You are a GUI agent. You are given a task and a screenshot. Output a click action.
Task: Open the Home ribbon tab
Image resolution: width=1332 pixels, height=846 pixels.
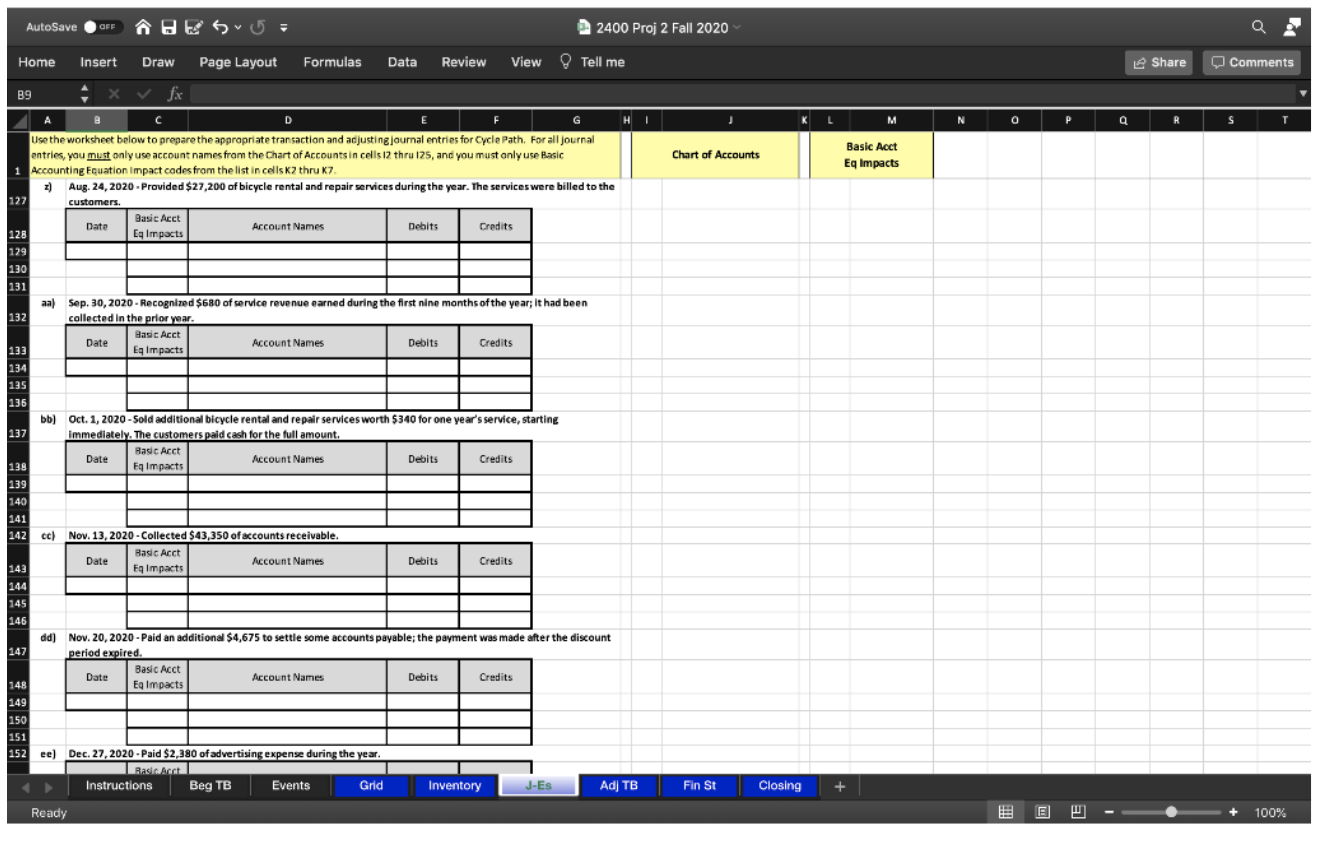[x=37, y=62]
